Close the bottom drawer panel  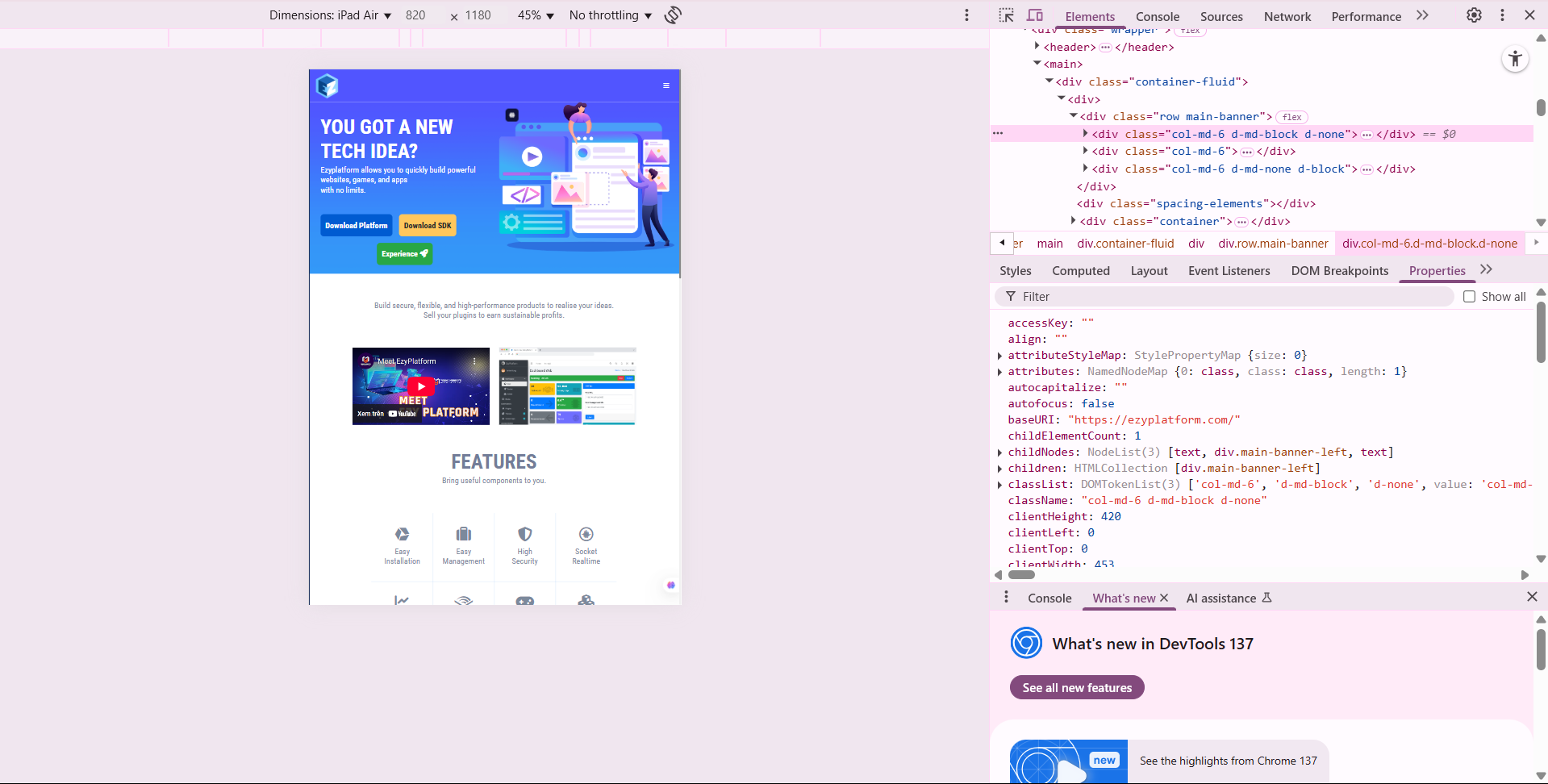(x=1532, y=597)
